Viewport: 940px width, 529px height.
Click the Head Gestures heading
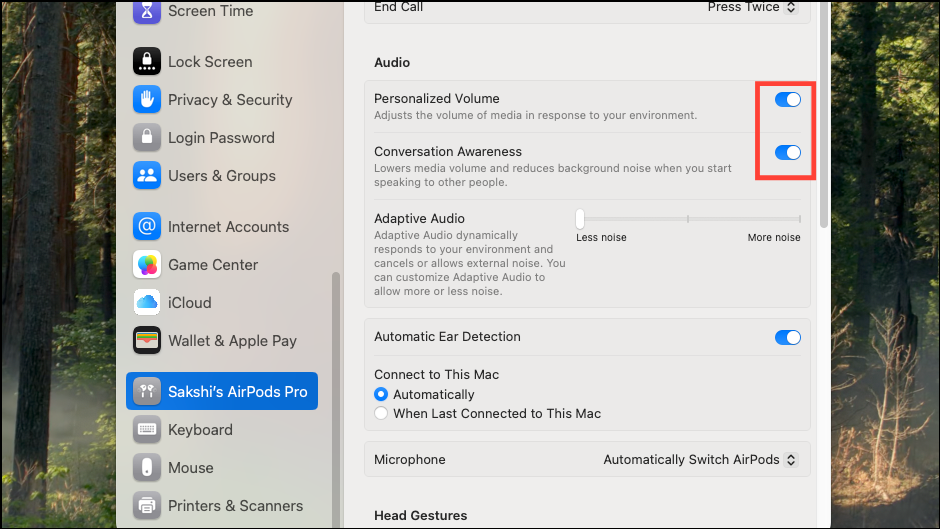tap(421, 515)
